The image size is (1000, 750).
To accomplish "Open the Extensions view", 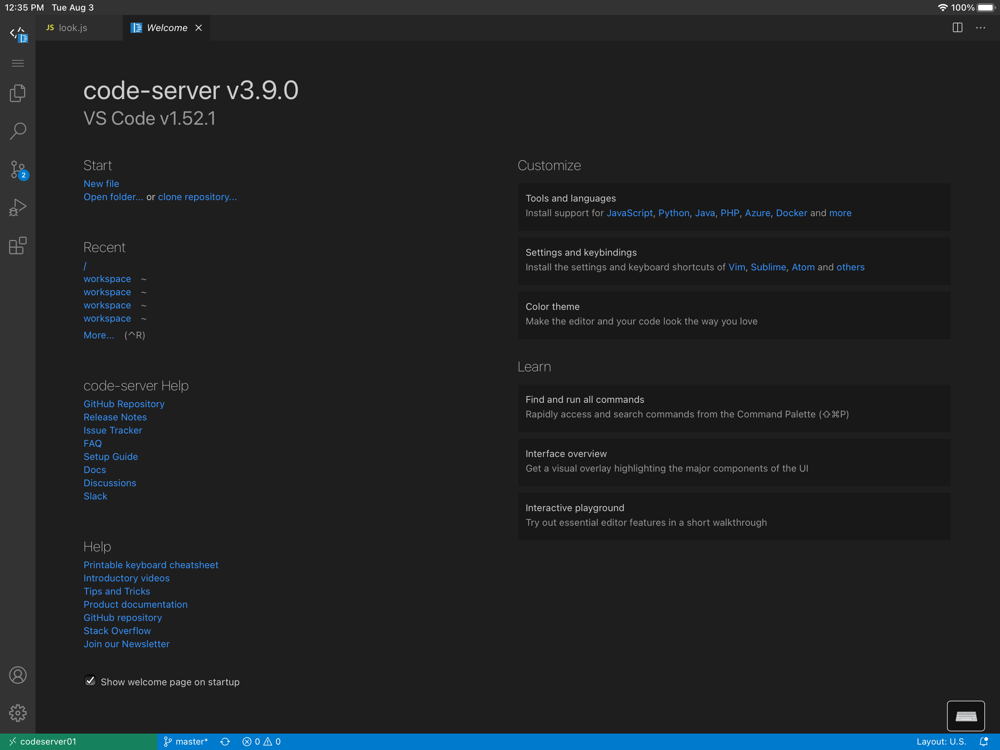I will tap(18, 246).
